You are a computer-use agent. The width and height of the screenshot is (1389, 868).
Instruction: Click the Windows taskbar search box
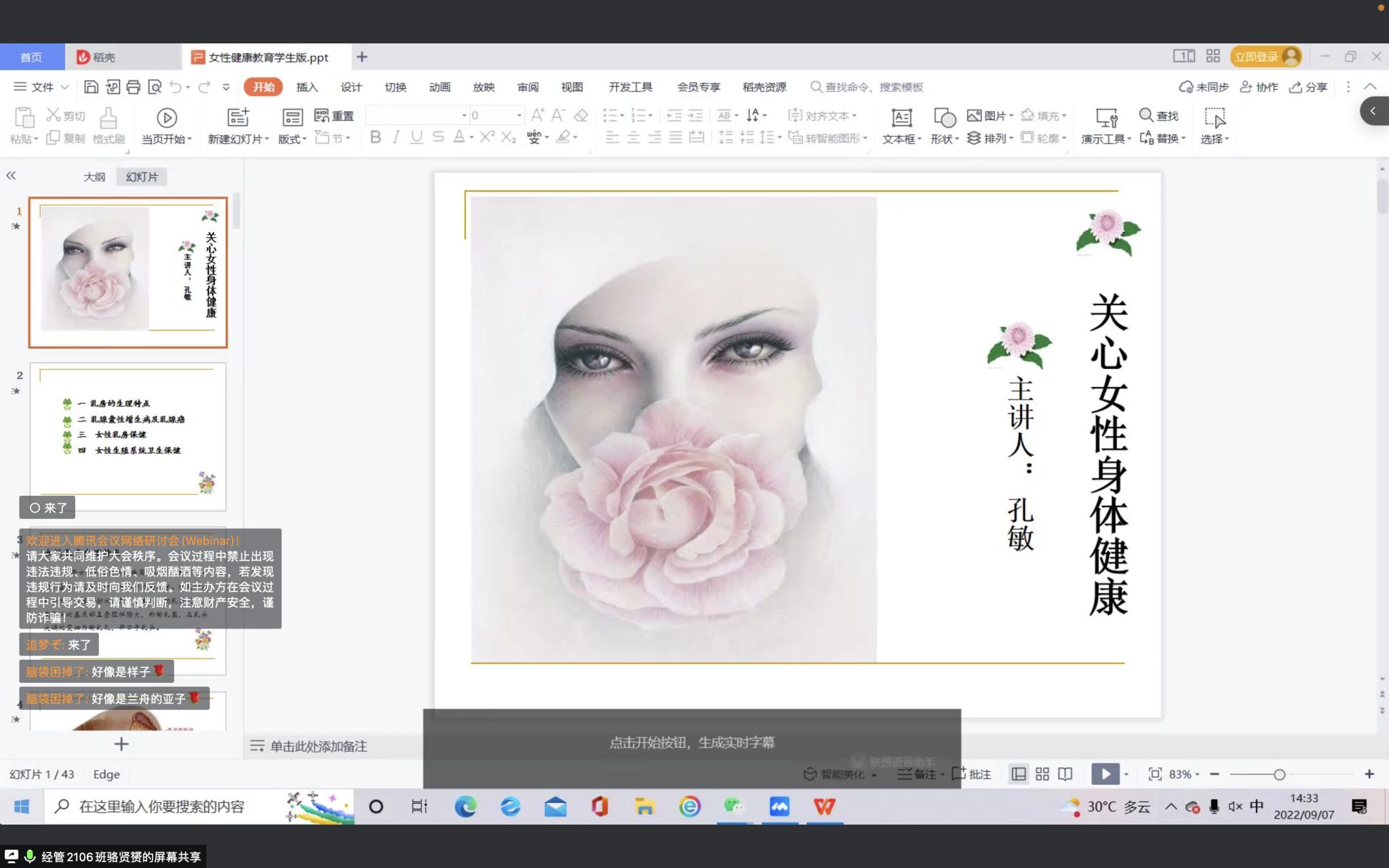click(x=199, y=806)
